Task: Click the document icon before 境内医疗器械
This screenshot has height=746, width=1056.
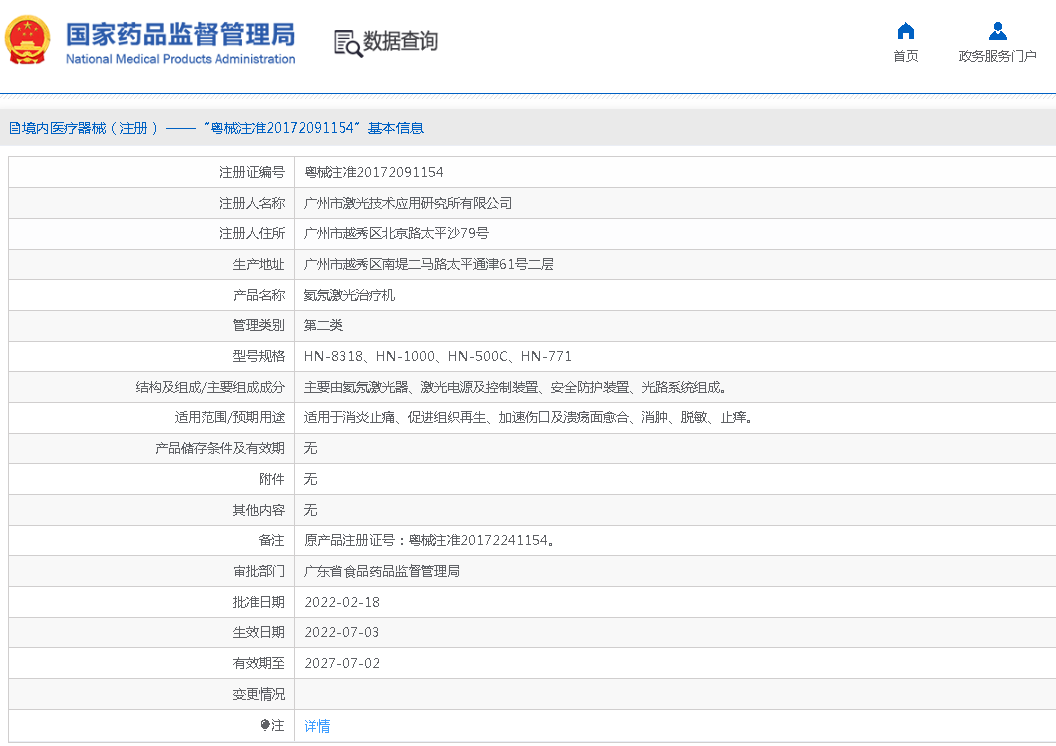Action: click(x=14, y=128)
